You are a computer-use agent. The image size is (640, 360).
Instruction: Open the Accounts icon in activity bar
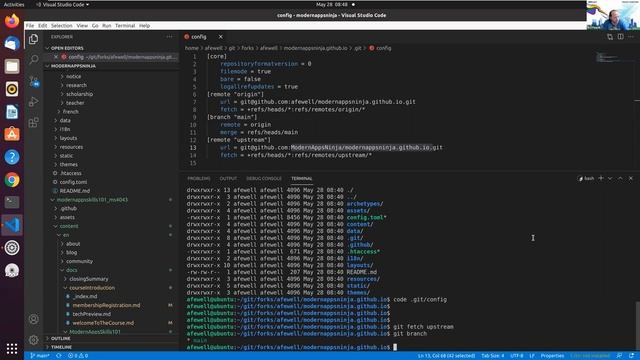pos(33,319)
